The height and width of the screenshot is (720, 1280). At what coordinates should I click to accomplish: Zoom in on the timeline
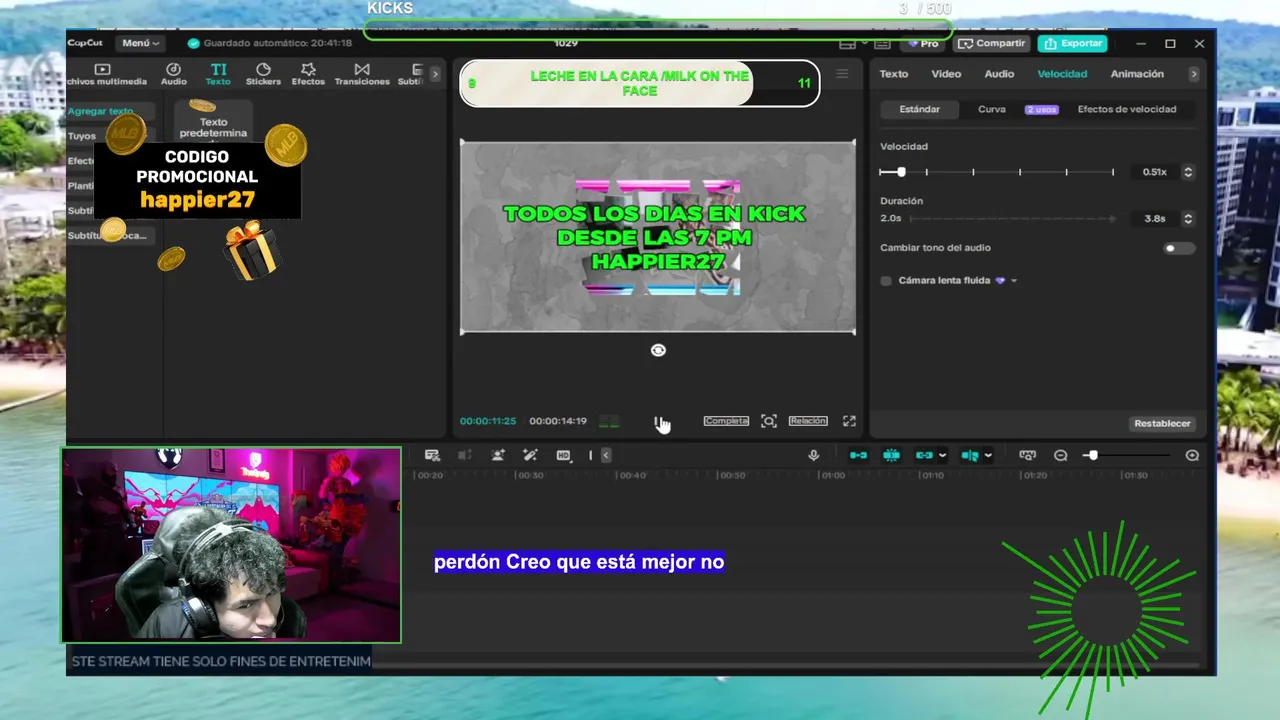click(x=1192, y=455)
